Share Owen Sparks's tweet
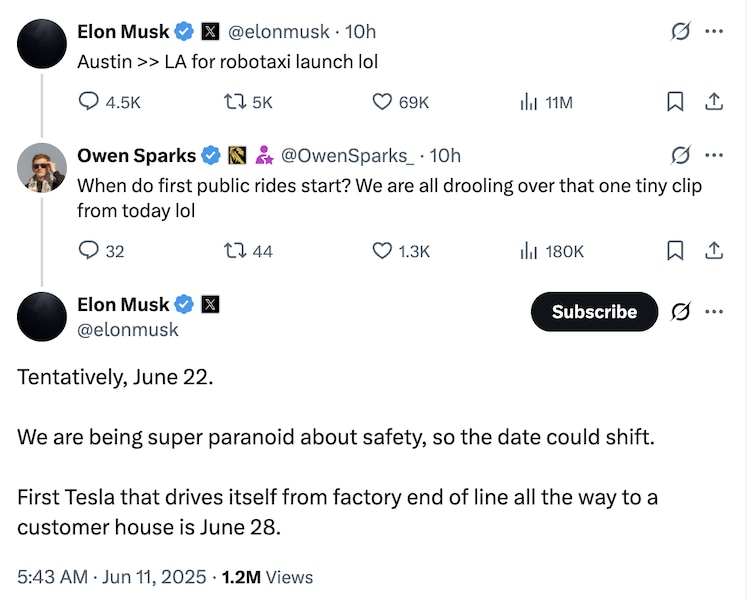The height and width of the screenshot is (601, 750). [x=714, y=251]
